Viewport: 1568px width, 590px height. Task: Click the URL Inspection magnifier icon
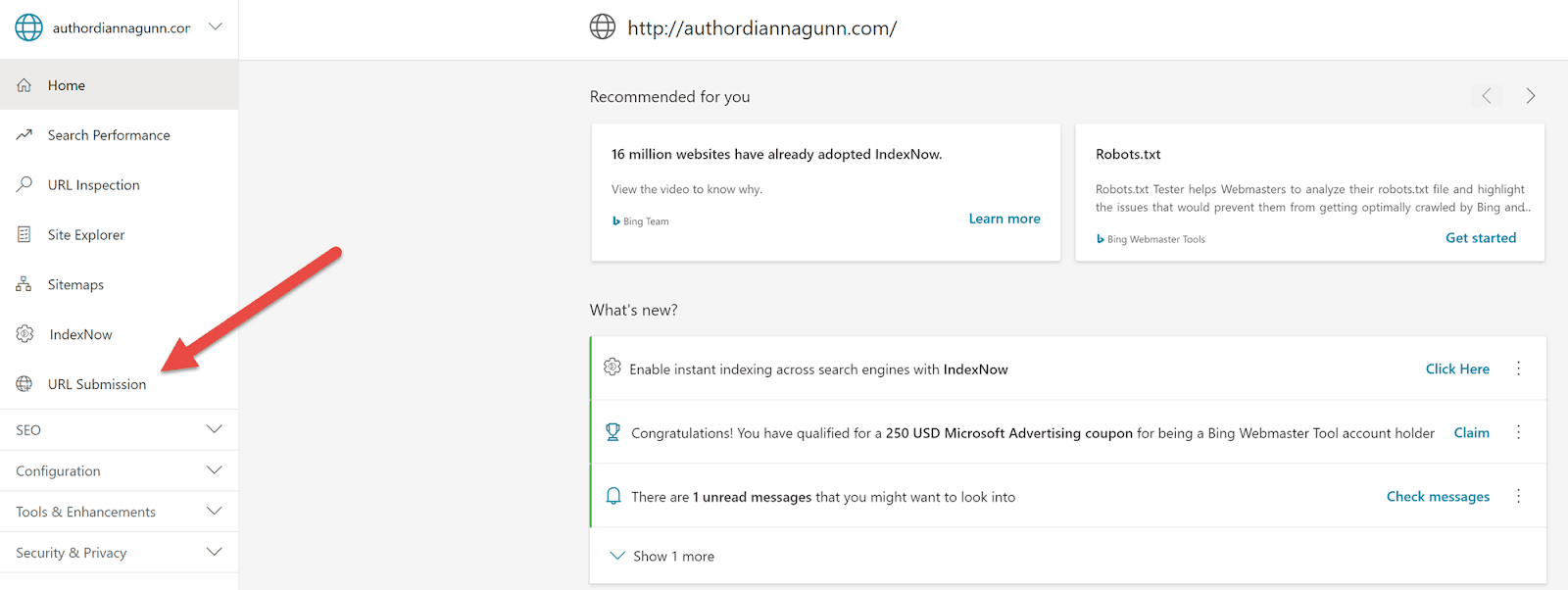point(24,184)
